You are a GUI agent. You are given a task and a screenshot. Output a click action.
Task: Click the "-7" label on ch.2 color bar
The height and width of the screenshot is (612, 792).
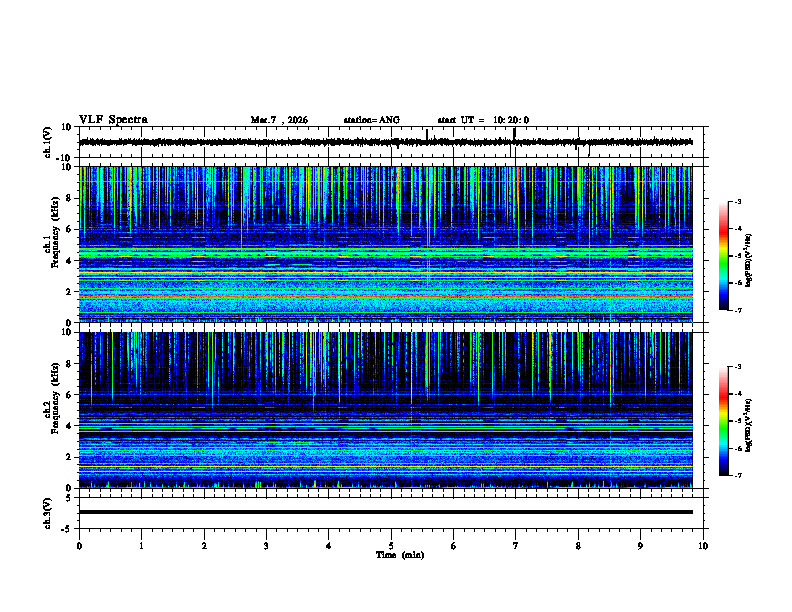pos(737,475)
